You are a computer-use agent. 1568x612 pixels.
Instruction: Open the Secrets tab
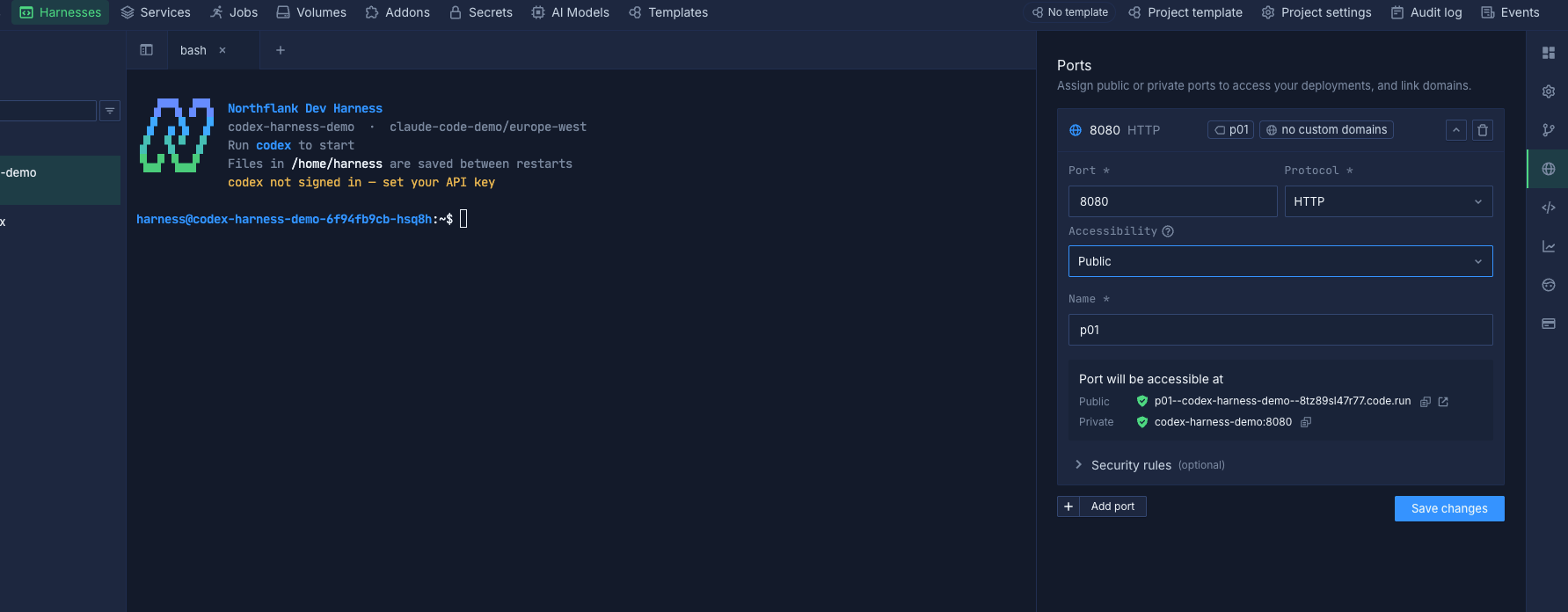[x=481, y=12]
